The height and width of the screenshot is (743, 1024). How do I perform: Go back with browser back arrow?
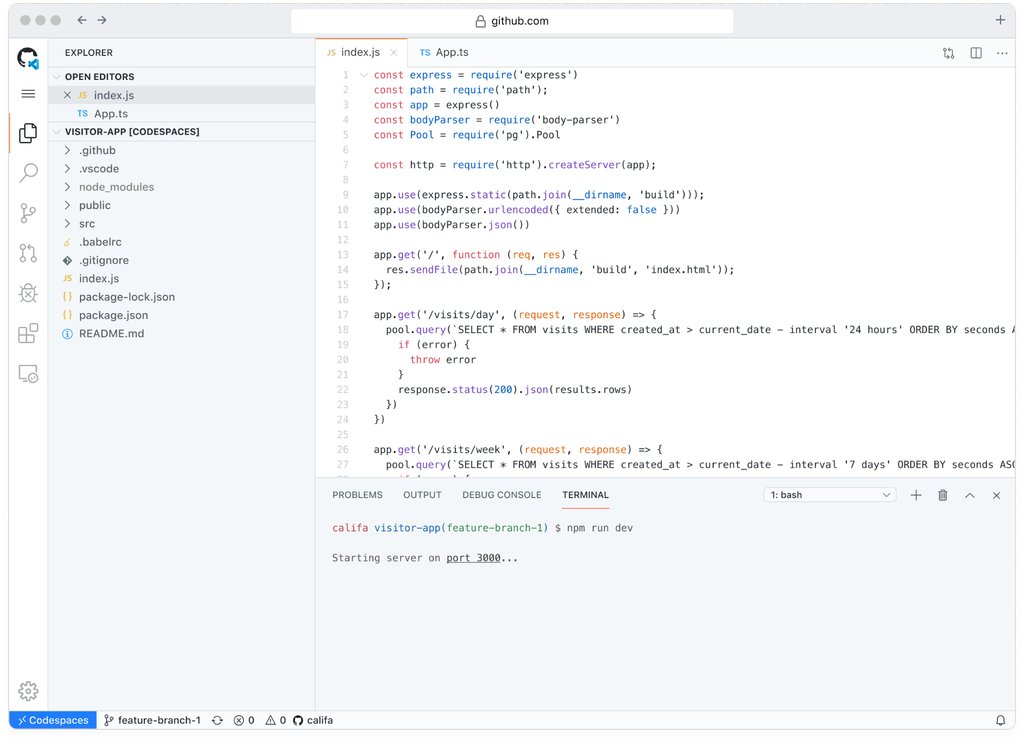point(82,20)
